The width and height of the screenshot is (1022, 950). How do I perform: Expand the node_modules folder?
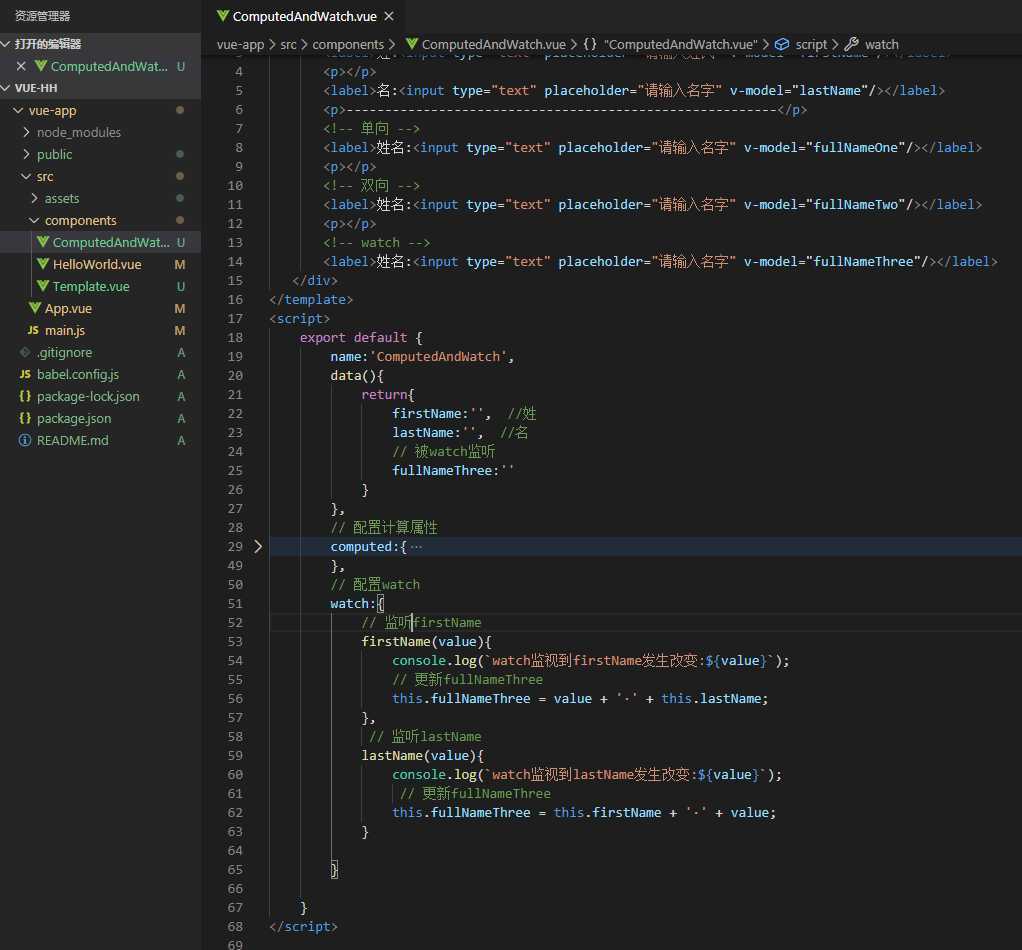(x=26, y=132)
